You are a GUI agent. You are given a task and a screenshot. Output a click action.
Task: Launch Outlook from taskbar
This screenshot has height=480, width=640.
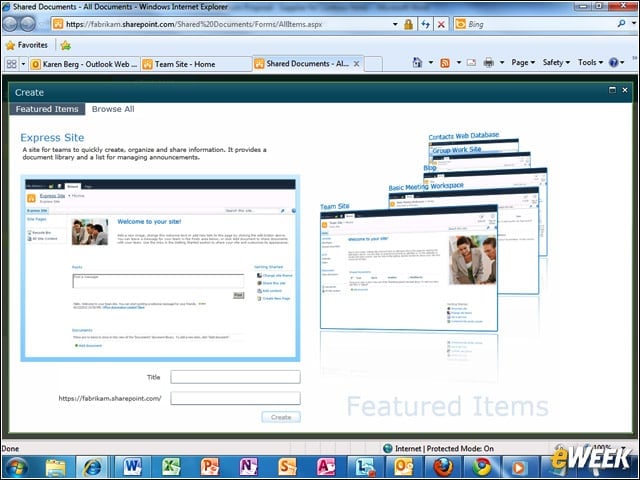pyautogui.click(x=404, y=467)
